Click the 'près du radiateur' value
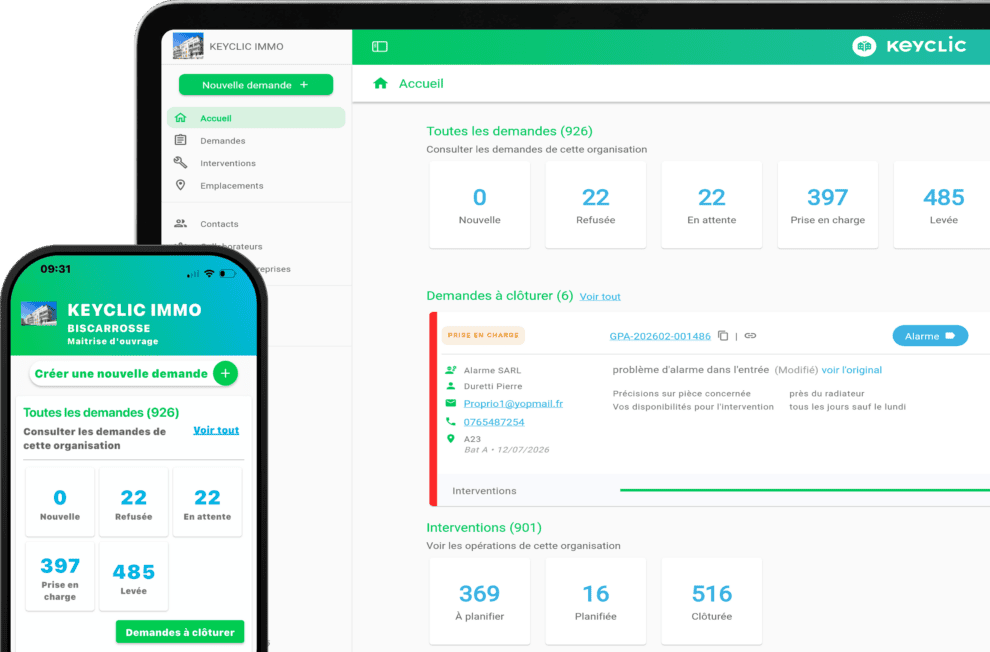 pyautogui.click(x=826, y=393)
